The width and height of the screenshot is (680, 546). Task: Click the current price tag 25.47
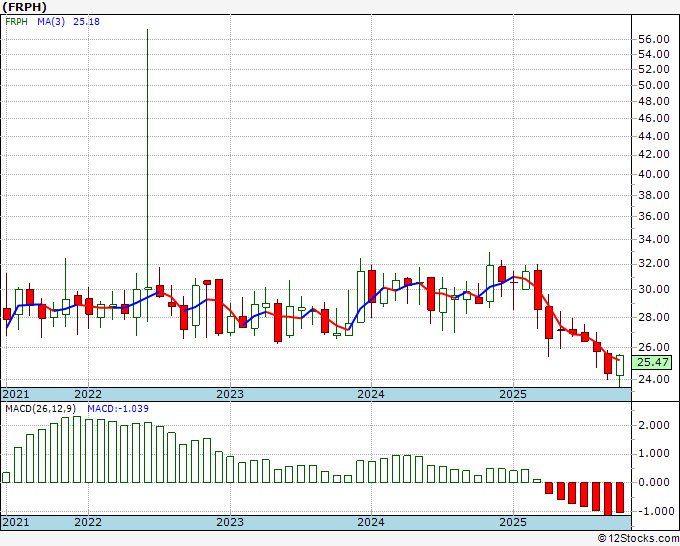point(652,362)
